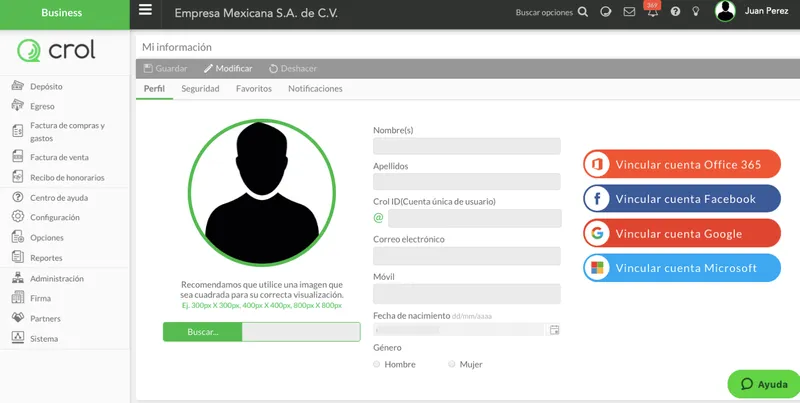Open Juan Perez user avatar
Image resolution: width=800 pixels, height=403 pixels.
726,11
